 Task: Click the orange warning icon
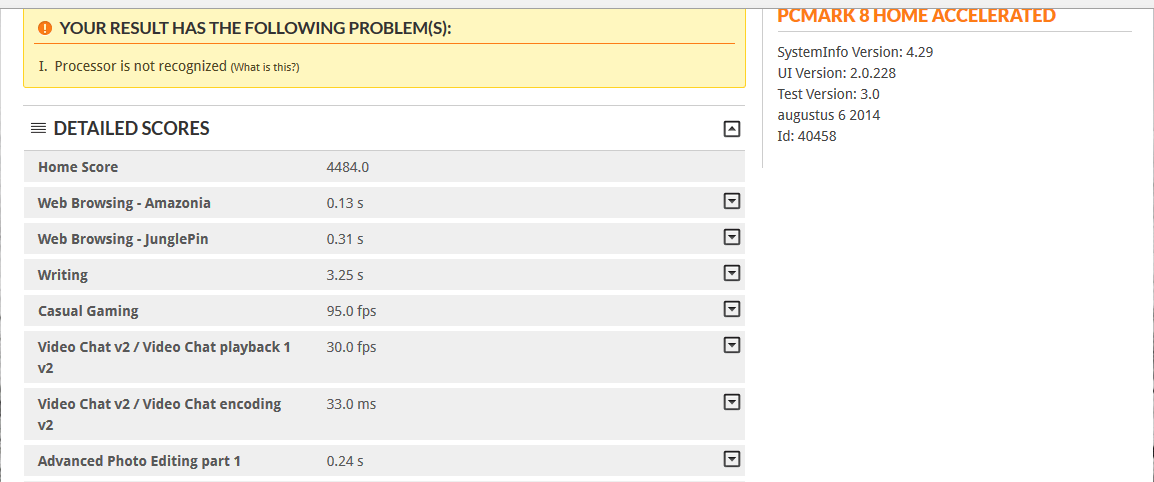(x=45, y=28)
